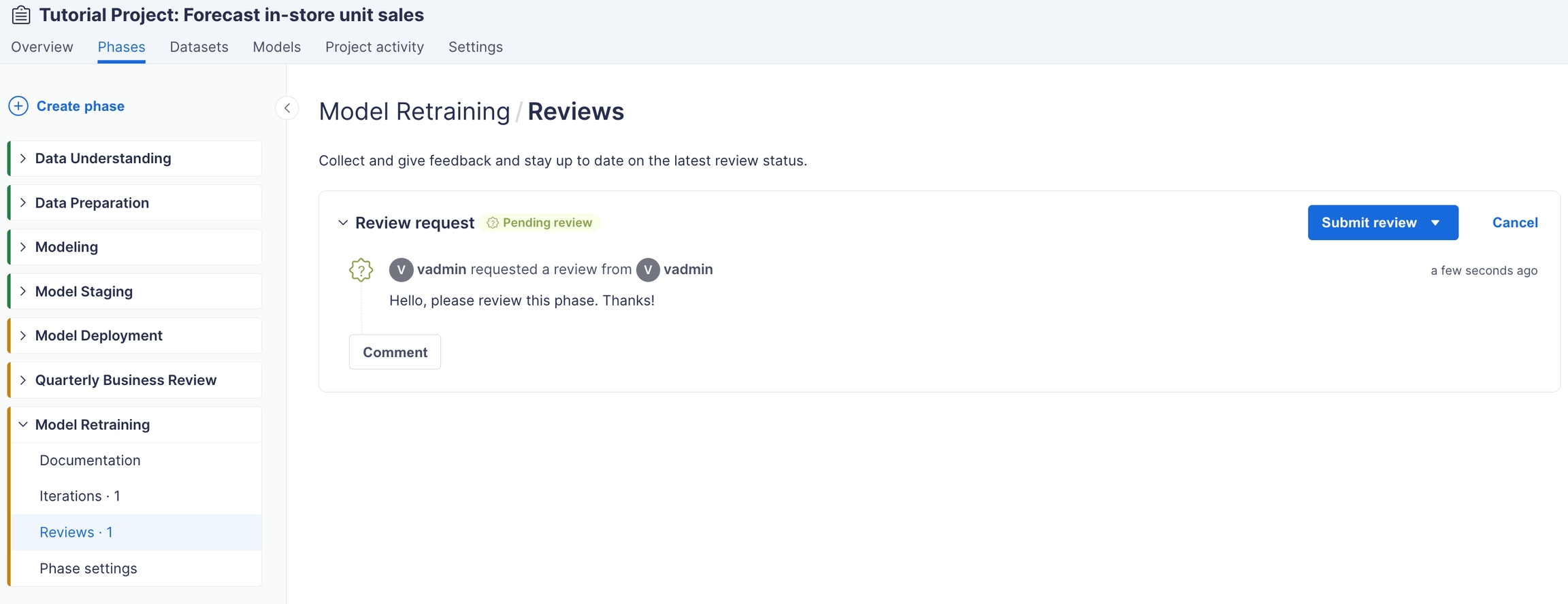Expand the Model Deployment phase

[x=23, y=335]
